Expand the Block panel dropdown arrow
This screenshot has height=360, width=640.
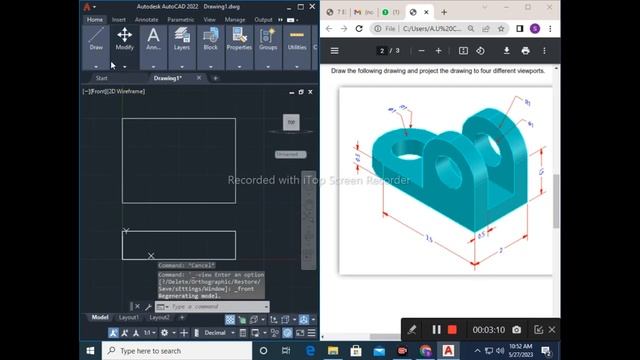[211, 67]
